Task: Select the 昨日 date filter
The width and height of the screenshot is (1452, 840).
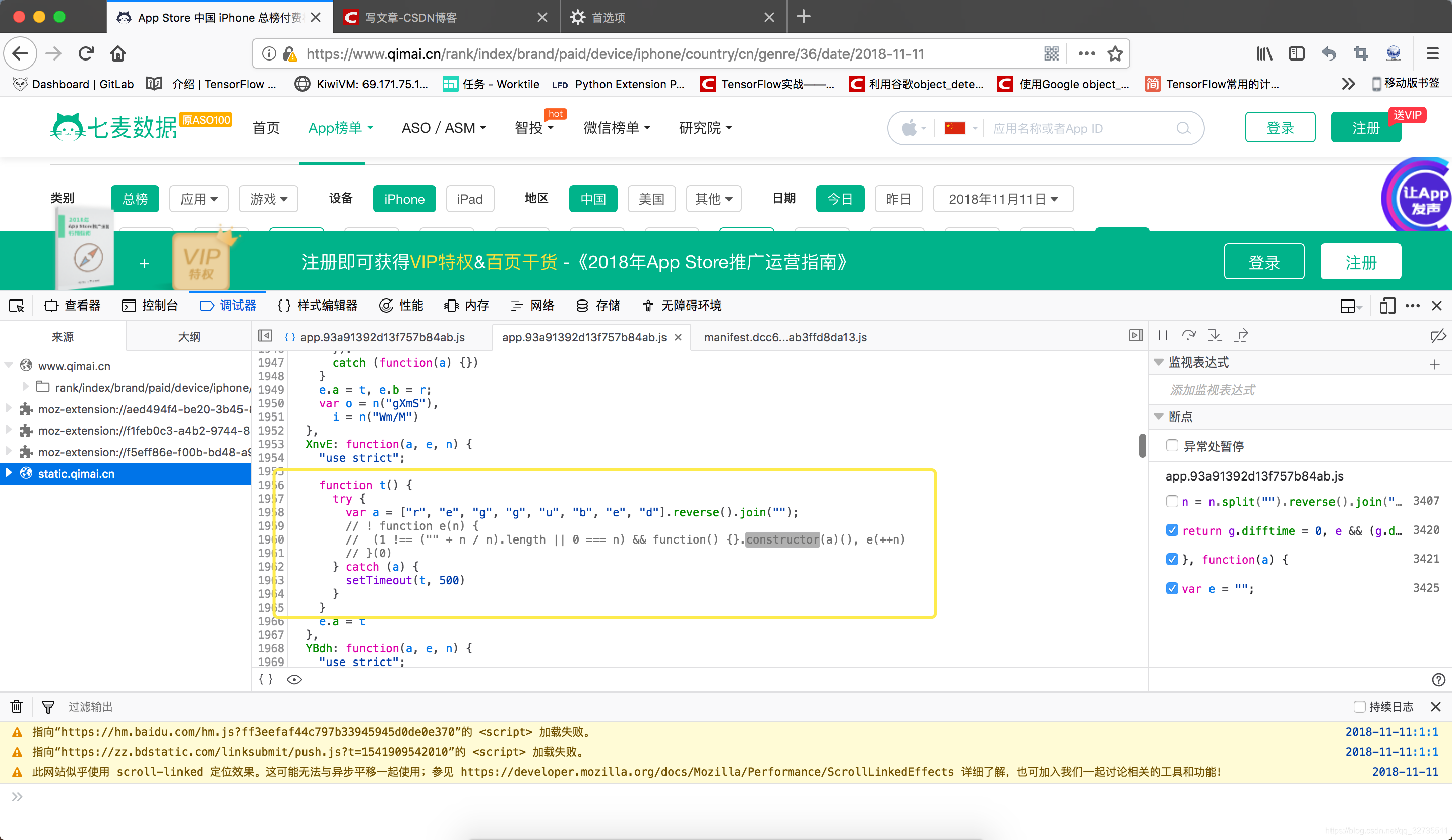Action: (x=898, y=199)
